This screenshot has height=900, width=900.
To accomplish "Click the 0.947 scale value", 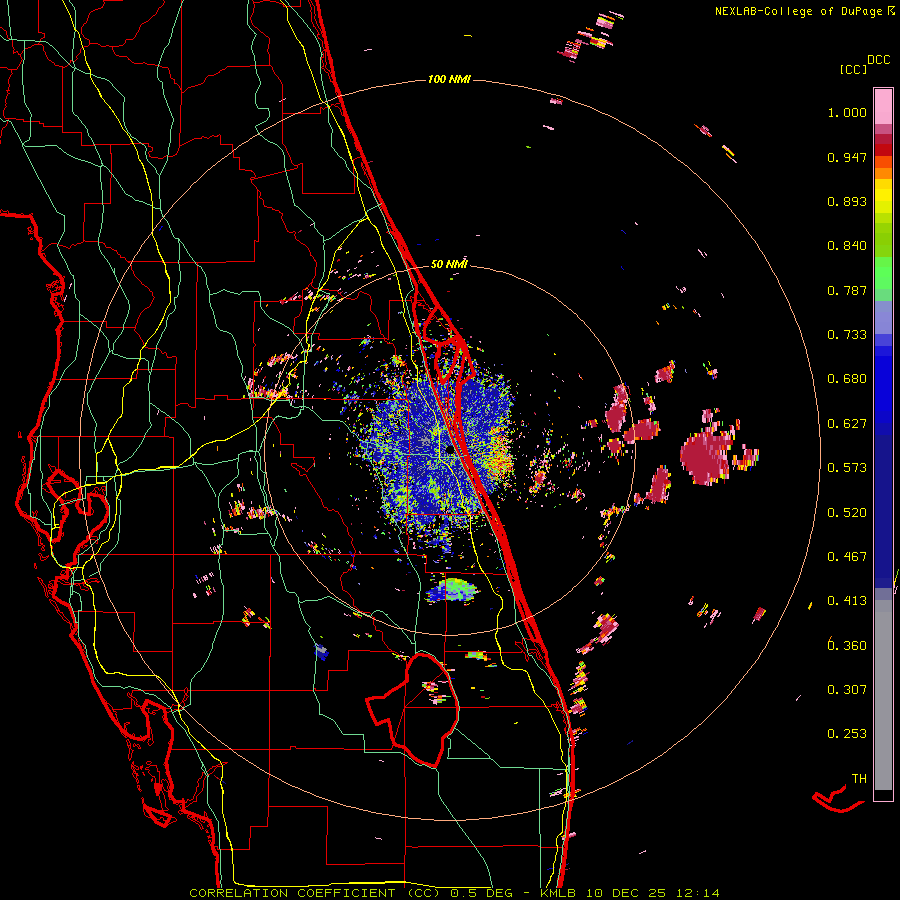I will (x=847, y=157).
